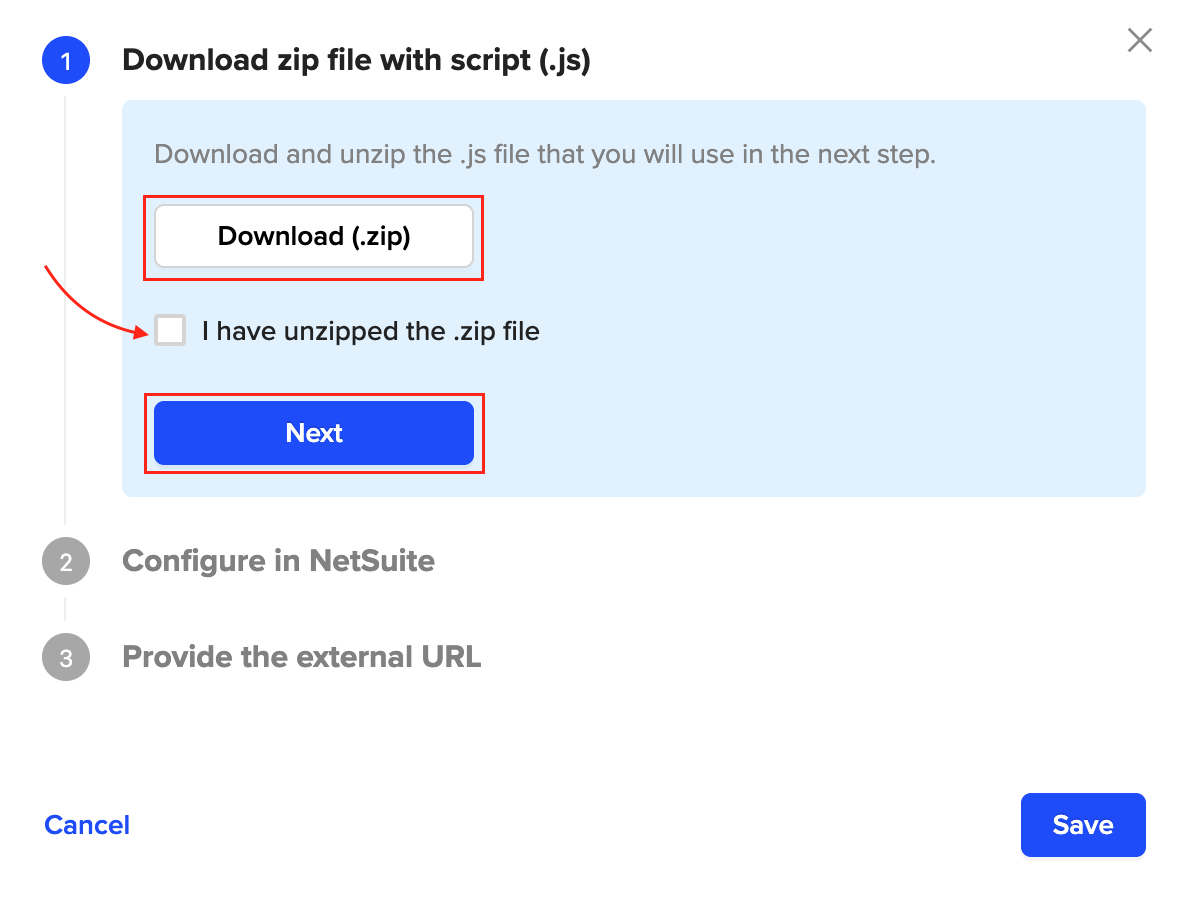Click 'Download zip file with script' heading
This screenshot has height=900, width=1186.
pyautogui.click(x=356, y=62)
